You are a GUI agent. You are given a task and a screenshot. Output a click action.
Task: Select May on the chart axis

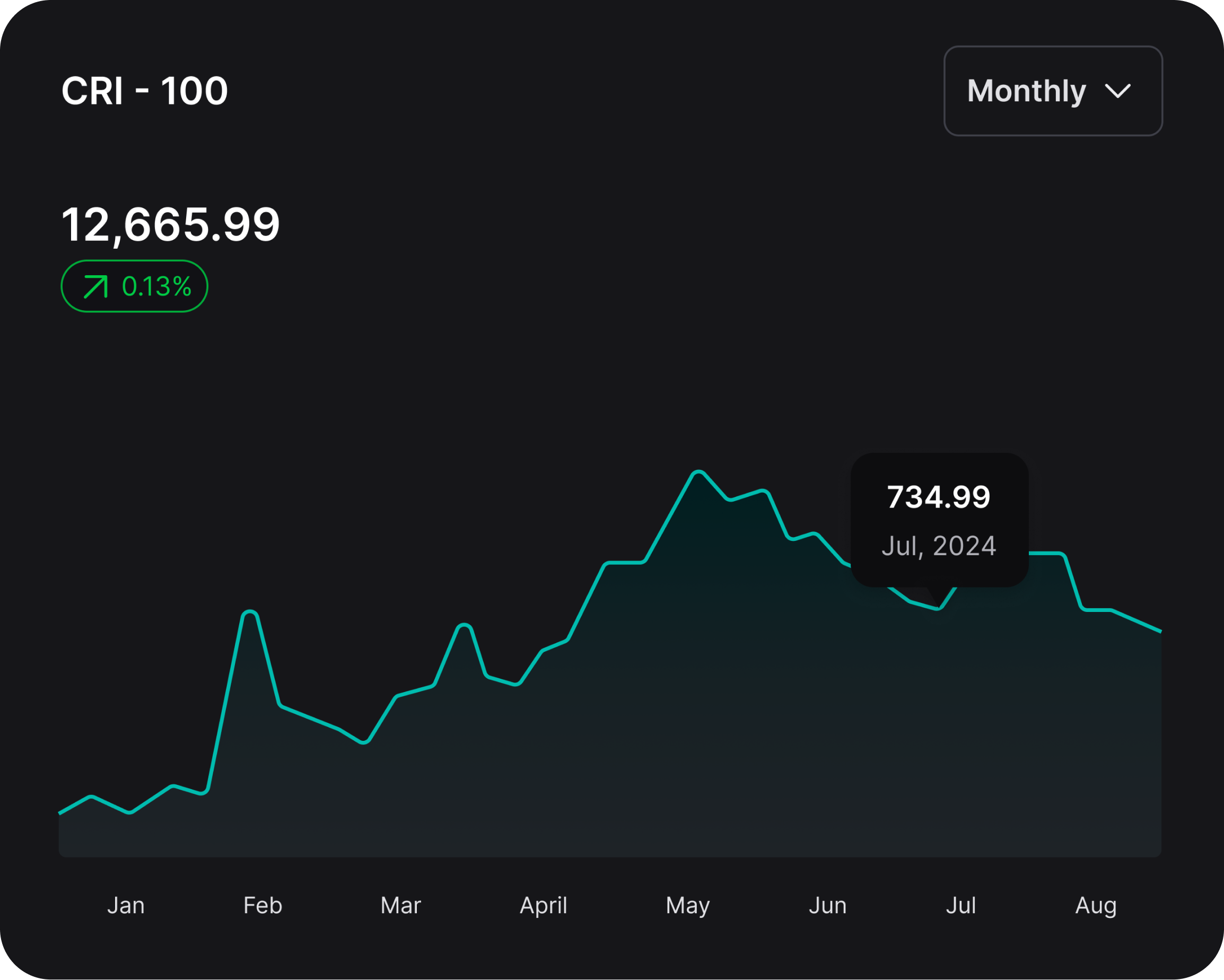coord(687,906)
